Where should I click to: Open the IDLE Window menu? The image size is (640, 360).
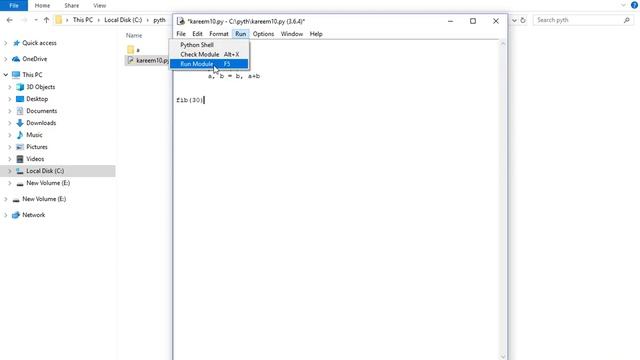coord(291,34)
